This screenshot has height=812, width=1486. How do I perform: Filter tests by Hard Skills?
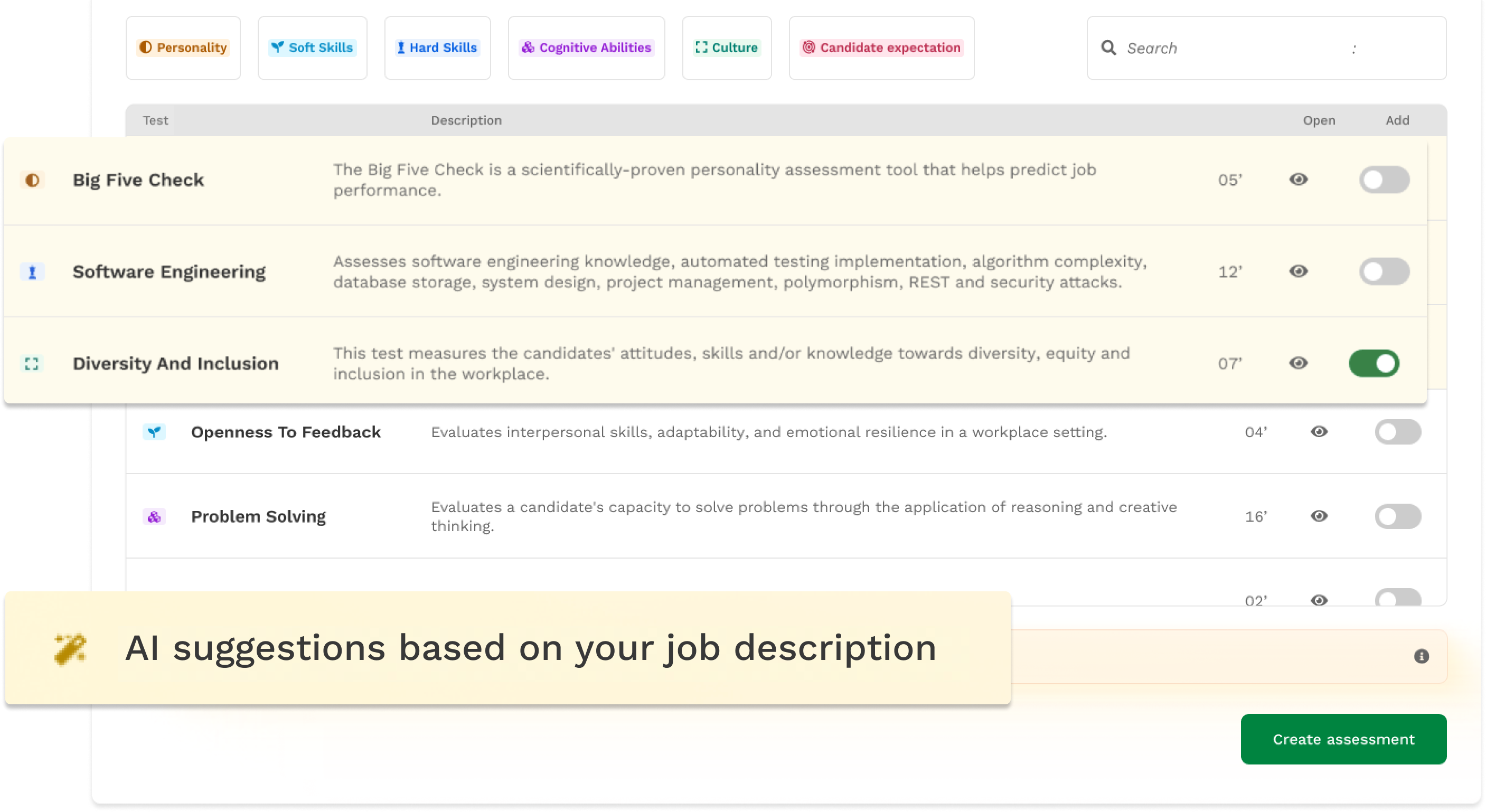[437, 48]
